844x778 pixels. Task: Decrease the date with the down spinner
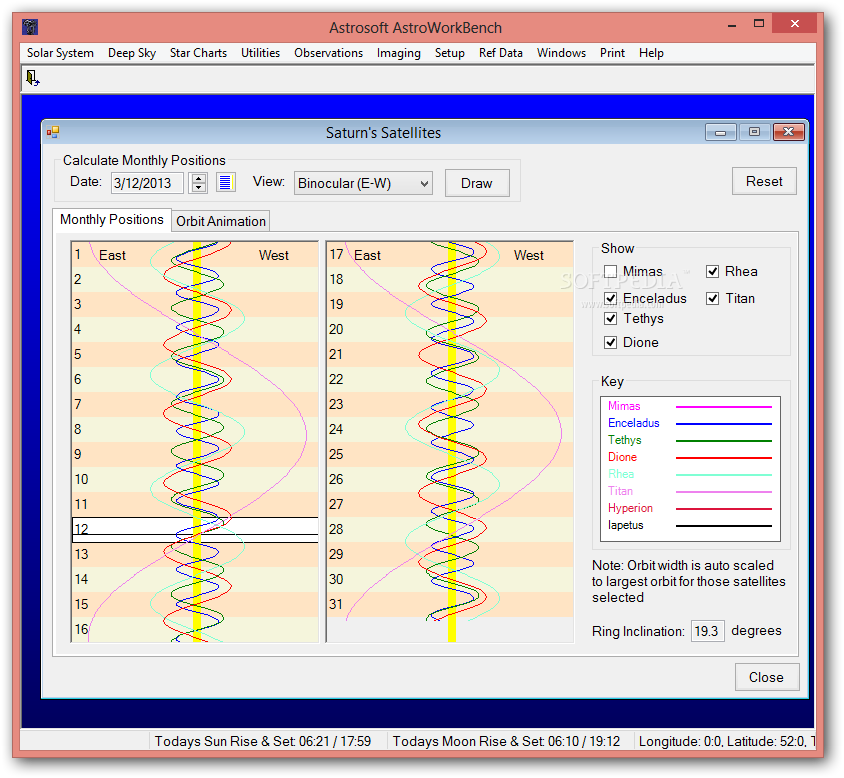coord(199,187)
